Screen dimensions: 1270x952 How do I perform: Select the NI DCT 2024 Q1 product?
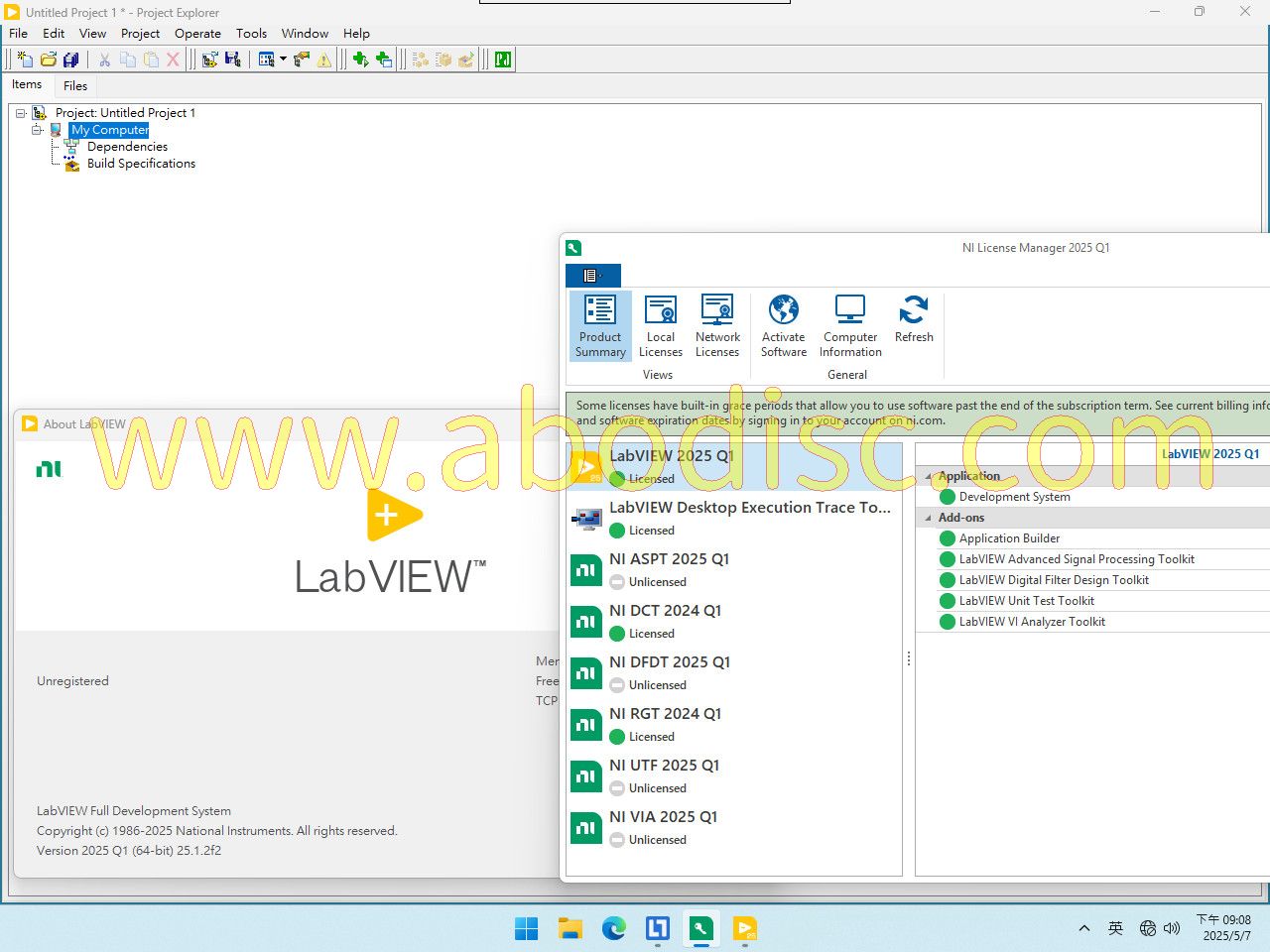(733, 621)
